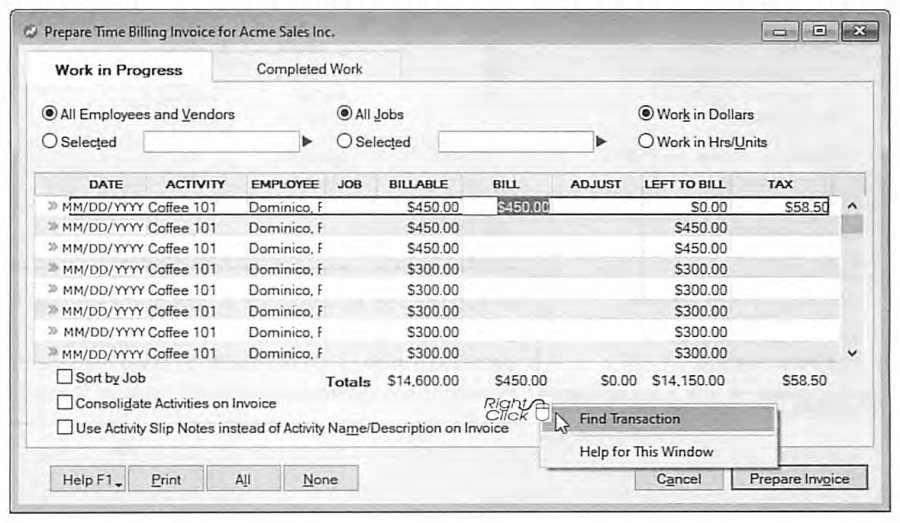Viewport: 900px width, 523px height.
Task: Click the Print button
Action: coord(166,479)
